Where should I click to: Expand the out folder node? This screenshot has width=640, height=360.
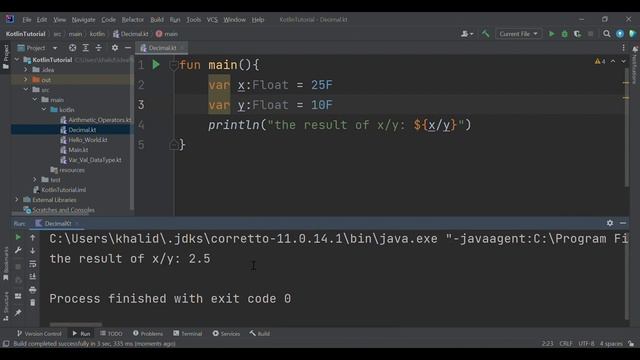(x=26, y=80)
